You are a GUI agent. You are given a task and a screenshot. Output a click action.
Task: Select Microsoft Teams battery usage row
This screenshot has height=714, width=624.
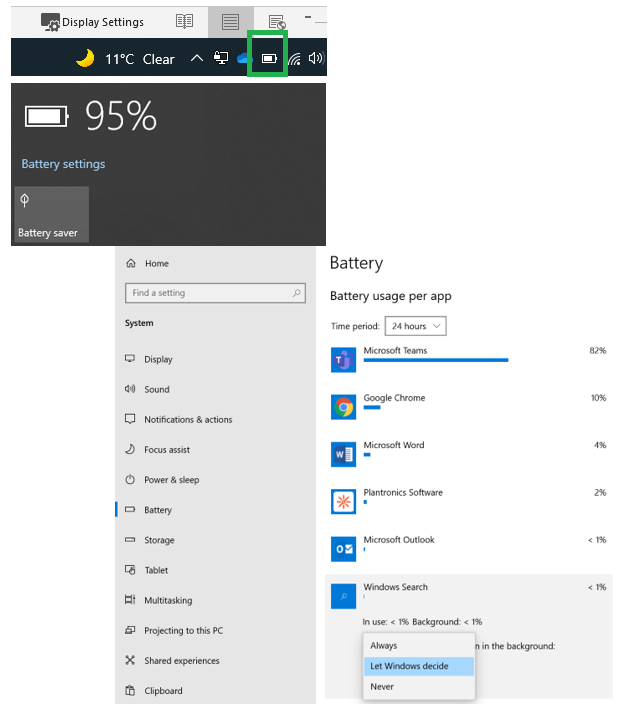(469, 360)
